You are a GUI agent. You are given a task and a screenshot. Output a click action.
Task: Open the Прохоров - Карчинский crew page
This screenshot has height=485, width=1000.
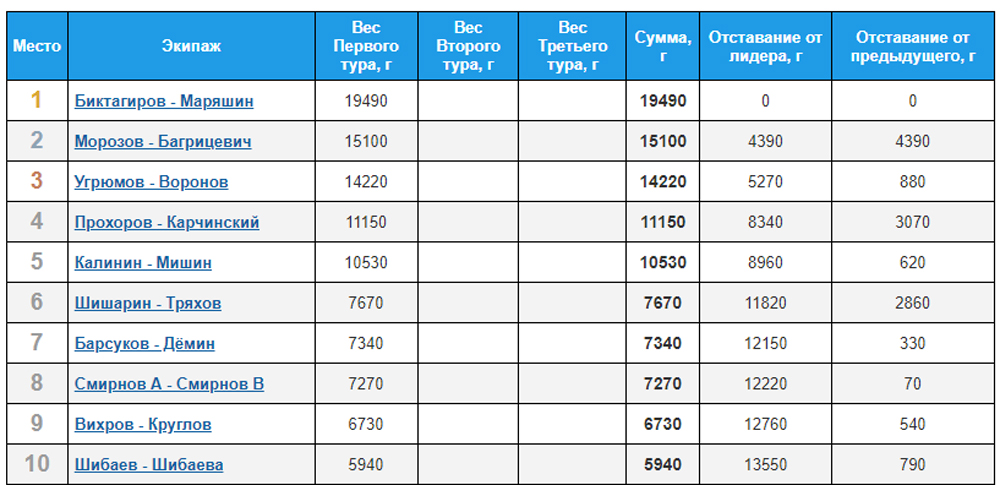pos(167,222)
